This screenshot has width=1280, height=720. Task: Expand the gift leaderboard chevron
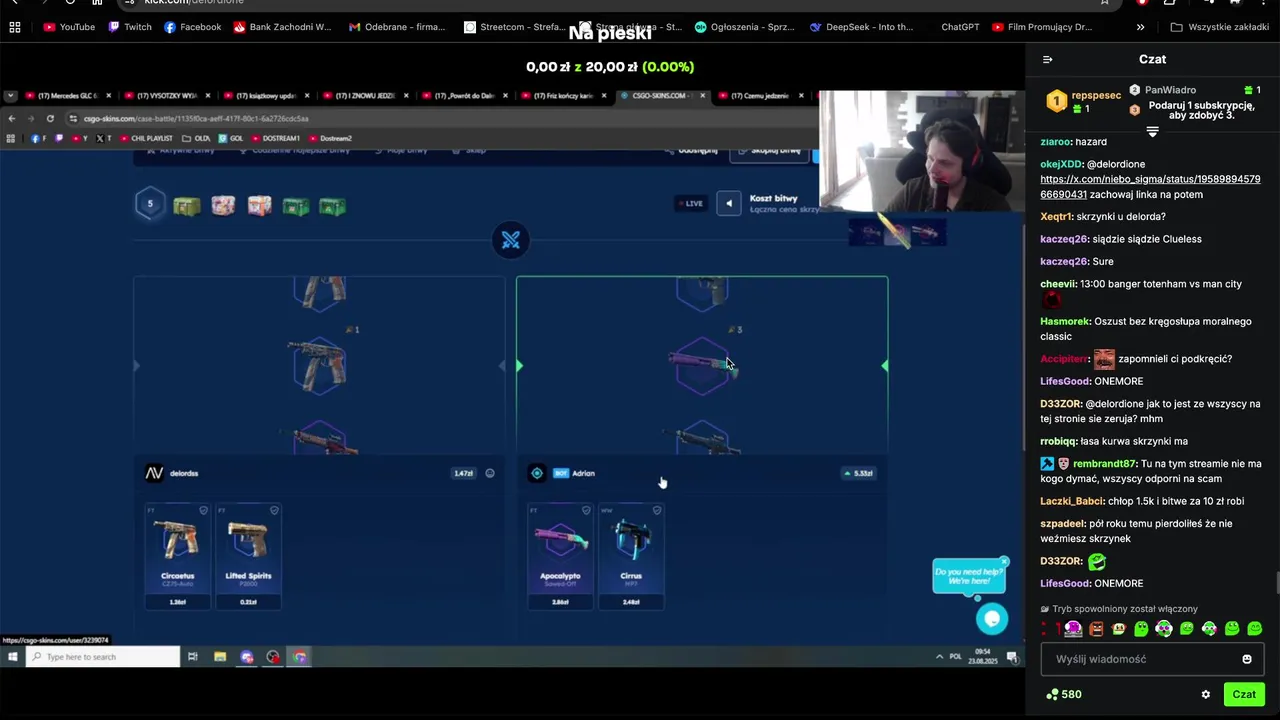pyautogui.click(x=1152, y=132)
